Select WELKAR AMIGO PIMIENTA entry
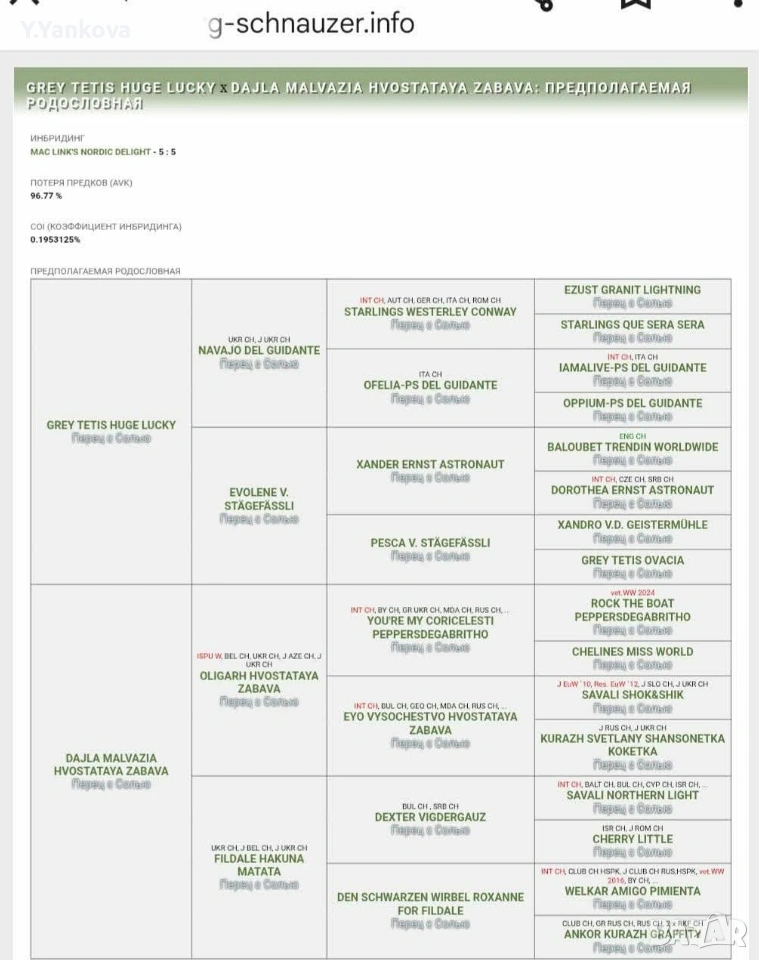Screen dimensions: 759x960 [632, 891]
